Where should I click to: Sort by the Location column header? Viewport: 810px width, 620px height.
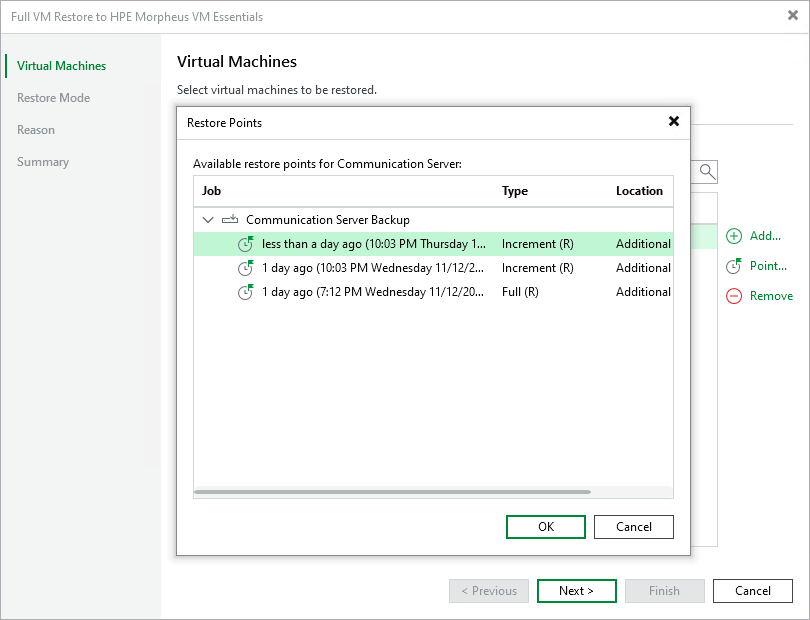pyautogui.click(x=639, y=191)
